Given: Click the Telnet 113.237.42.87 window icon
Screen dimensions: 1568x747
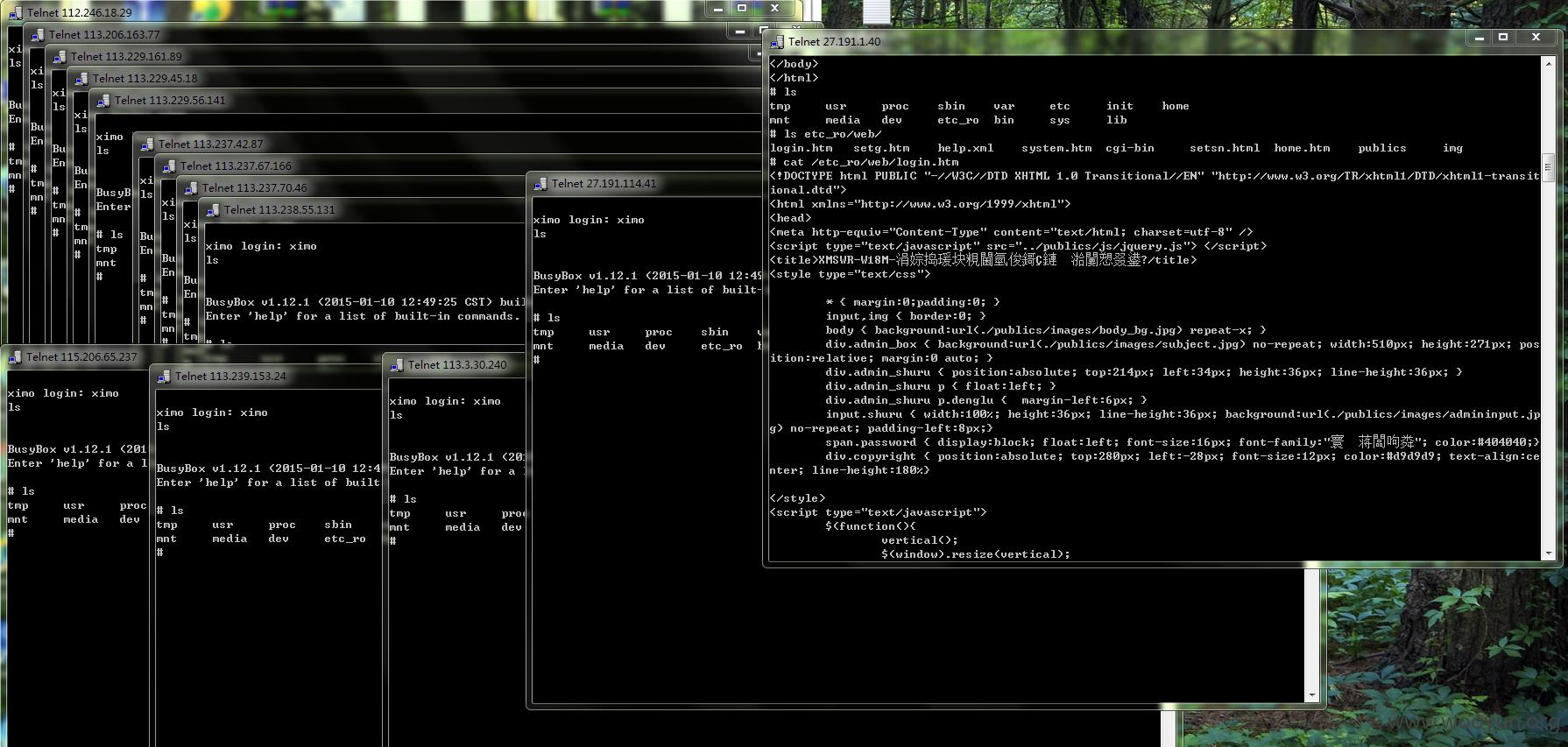Looking at the screenshot, I should pos(146,144).
